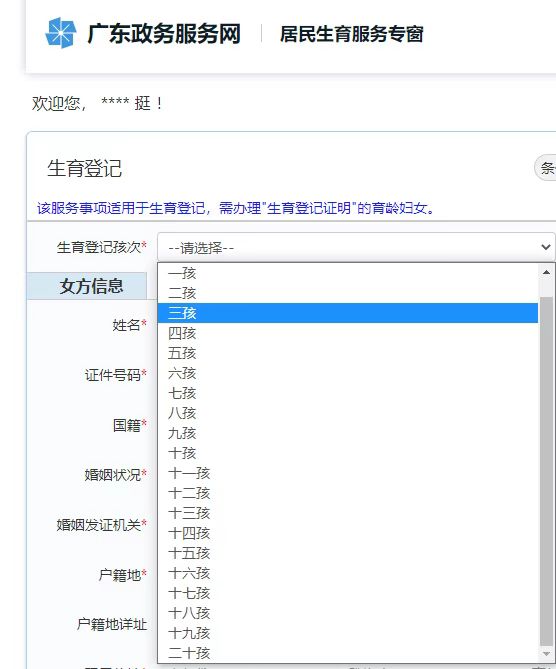556x669 pixels.
Task: Select 二十孩 at the list bottom
Action: [x=348, y=653]
